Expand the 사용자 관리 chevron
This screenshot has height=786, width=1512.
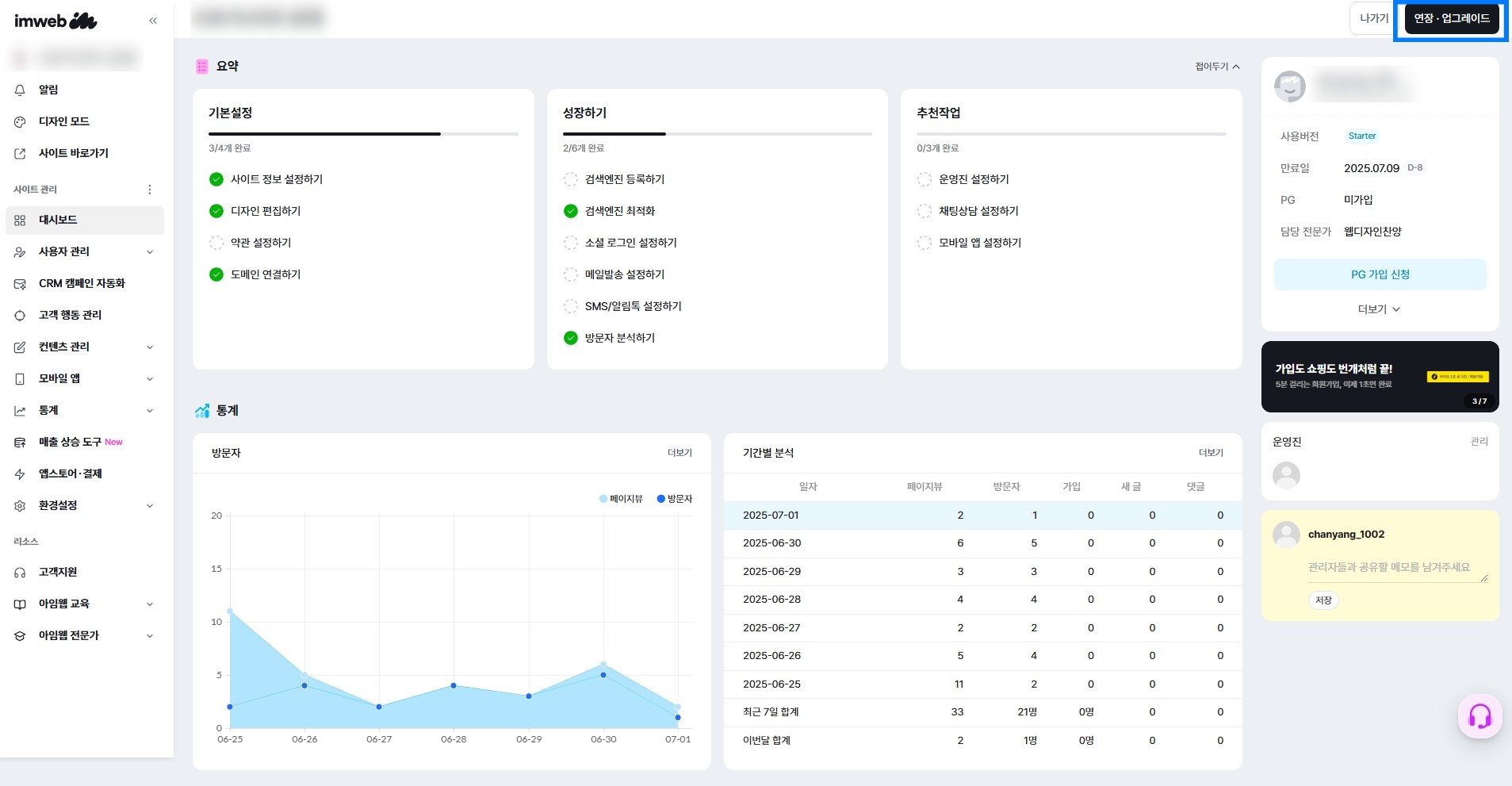coord(150,252)
